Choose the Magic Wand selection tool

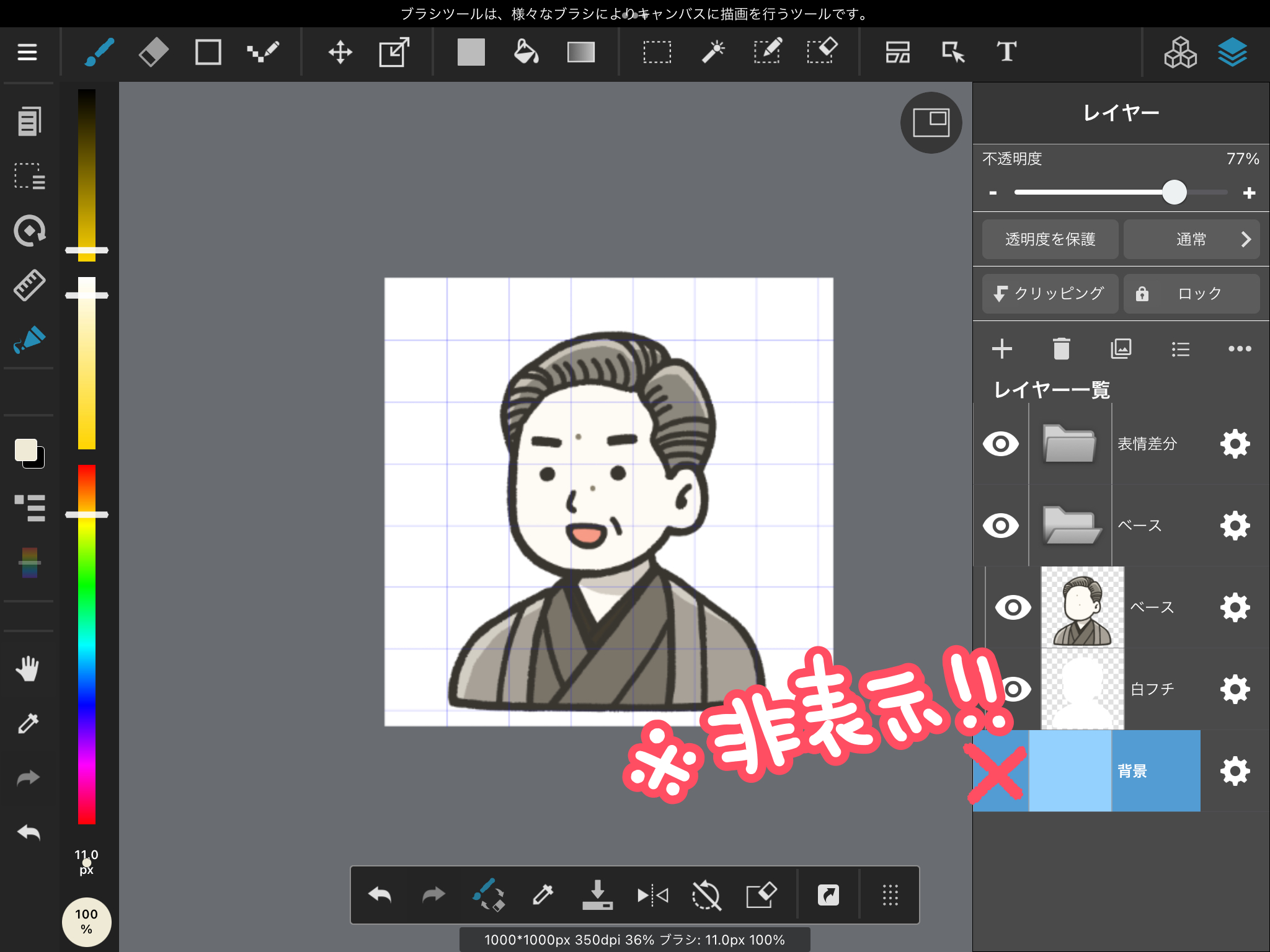(713, 52)
